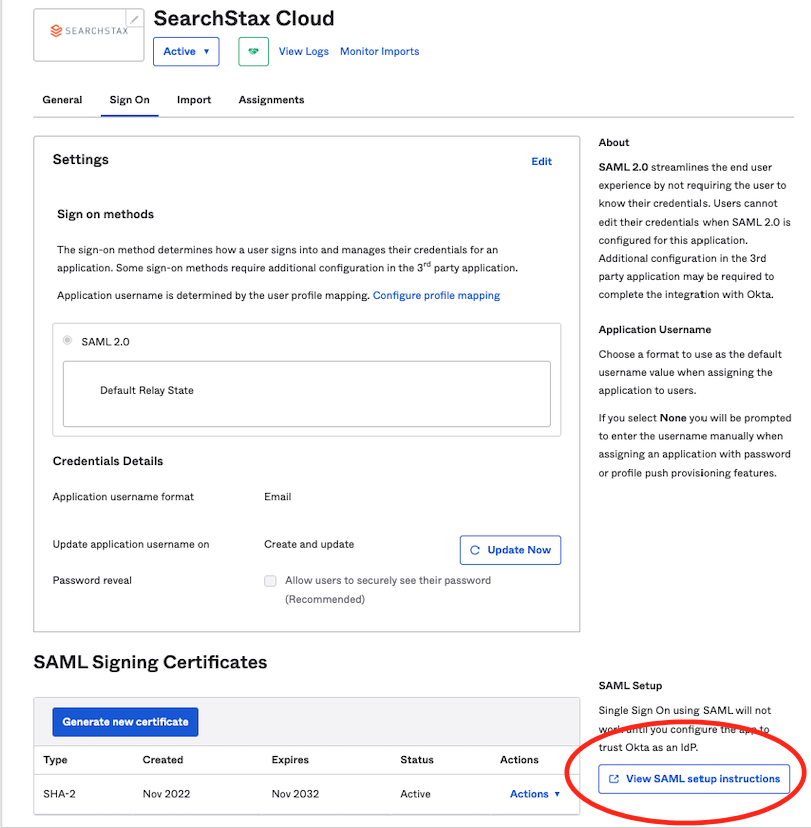Click the 'Application username format' label
811x828 pixels.
pos(123,497)
